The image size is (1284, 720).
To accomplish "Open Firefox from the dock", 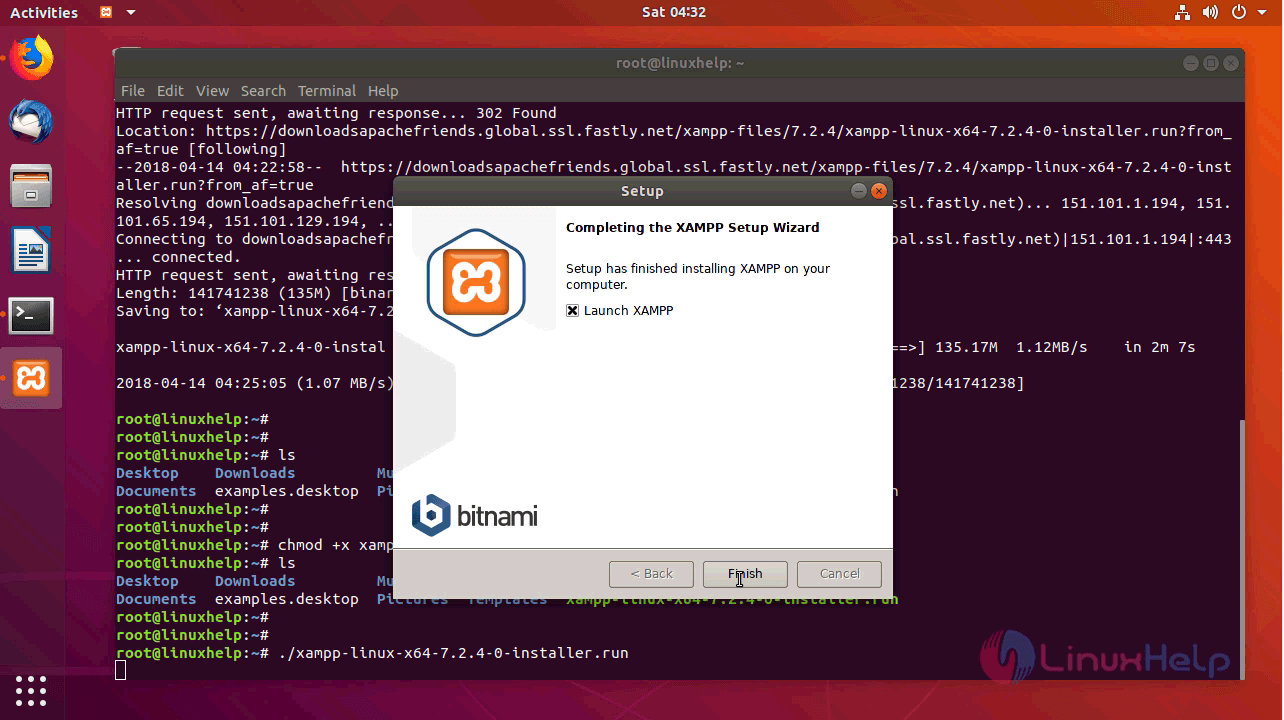I will pos(31,57).
